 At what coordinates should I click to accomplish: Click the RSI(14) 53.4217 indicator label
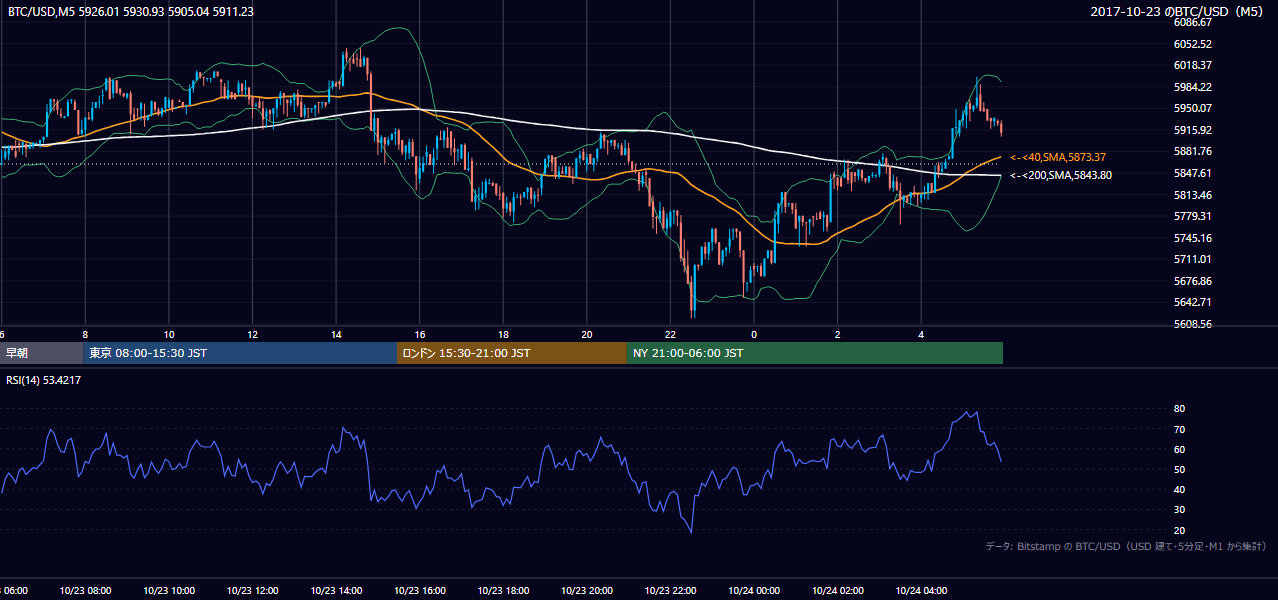click(x=44, y=380)
